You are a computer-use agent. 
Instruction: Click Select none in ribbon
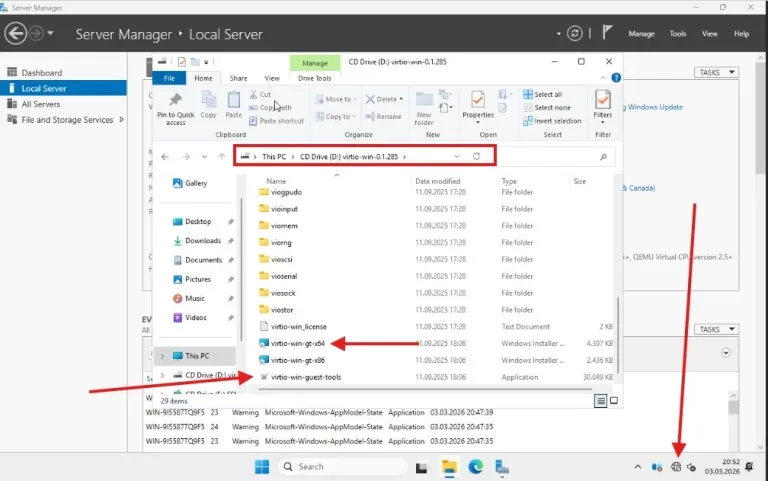pyautogui.click(x=547, y=107)
